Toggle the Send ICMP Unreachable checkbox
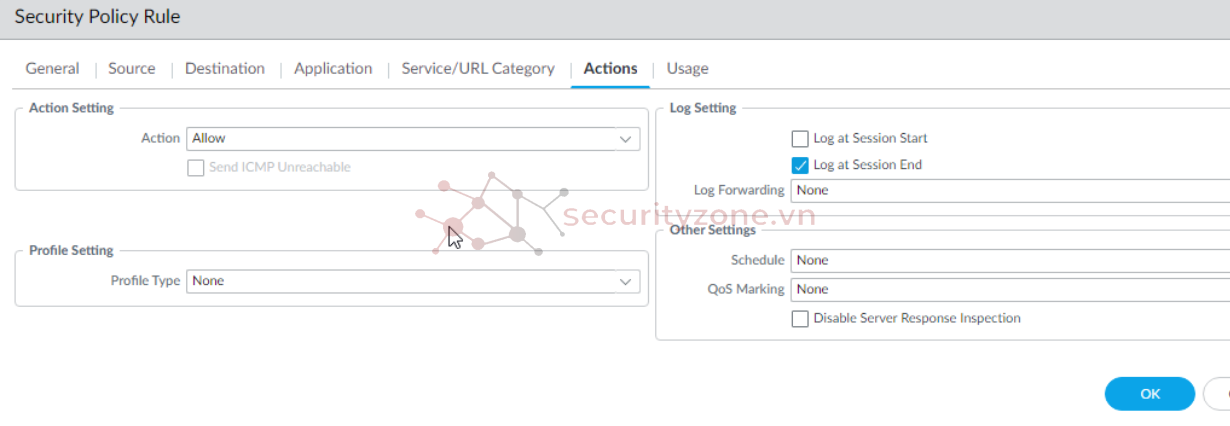The width and height of the screenshot is (1230, 426). pos(196,168)
